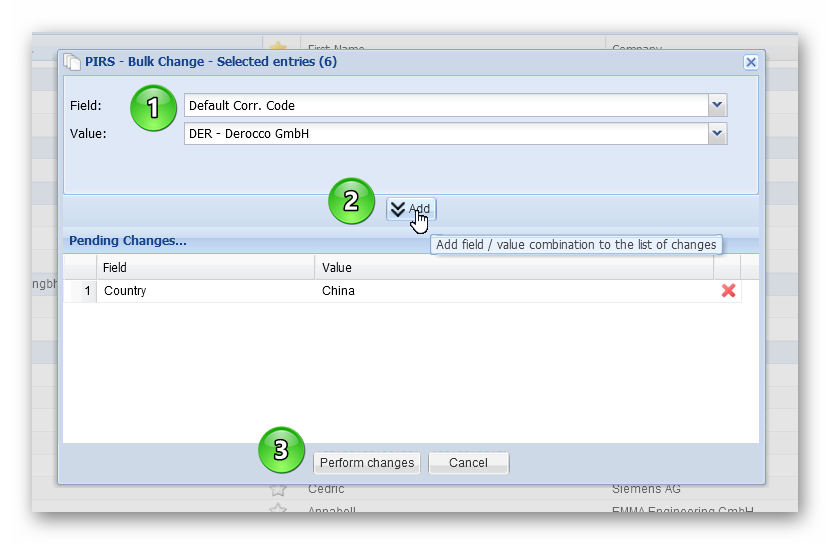Toggle favorite star for Annabell
This screenshot has width=830, height=544.
coord(278,510)
